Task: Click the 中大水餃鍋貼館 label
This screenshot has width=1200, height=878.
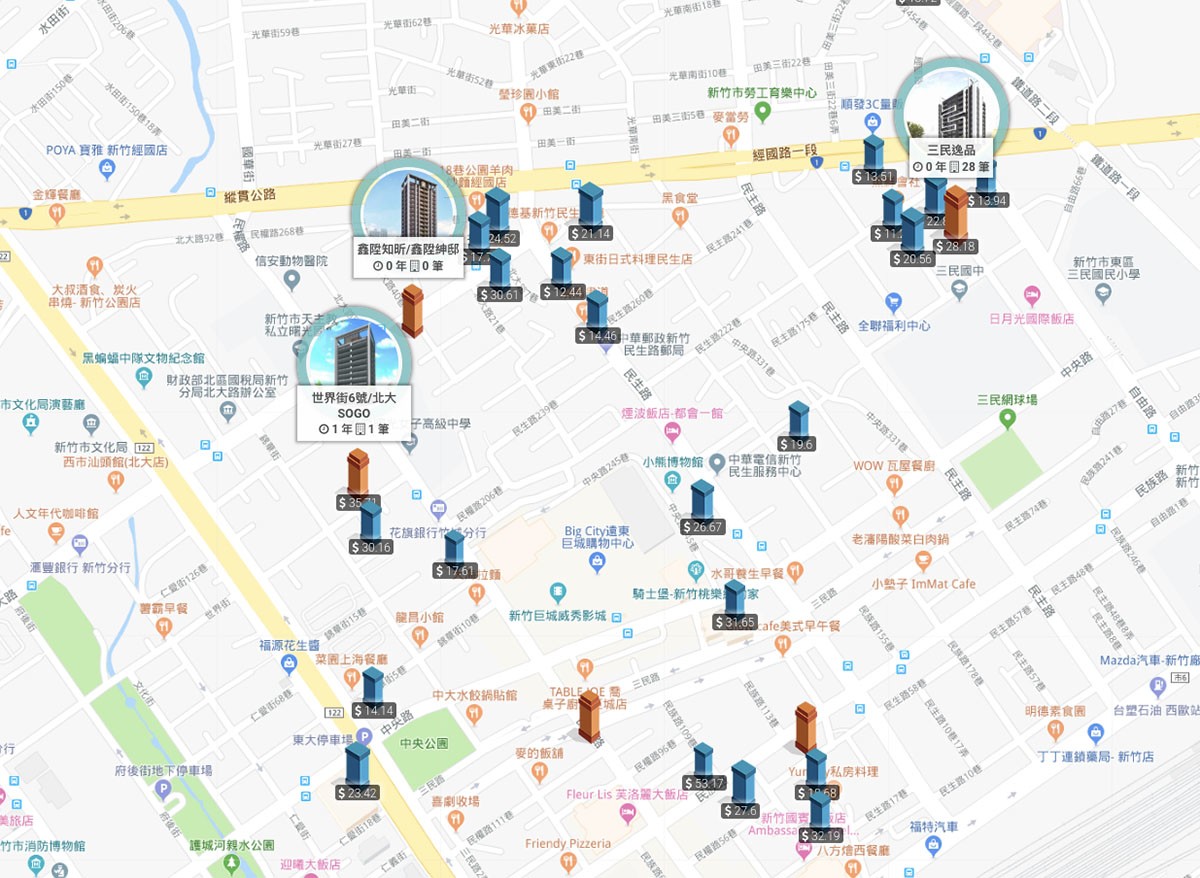Action: [x=475, y=694]
